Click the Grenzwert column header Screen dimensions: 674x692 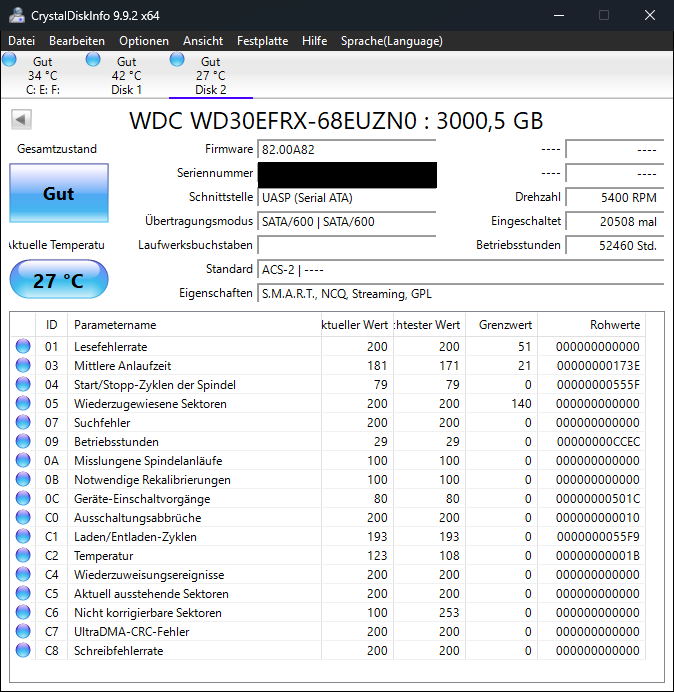tap(501, 325)
